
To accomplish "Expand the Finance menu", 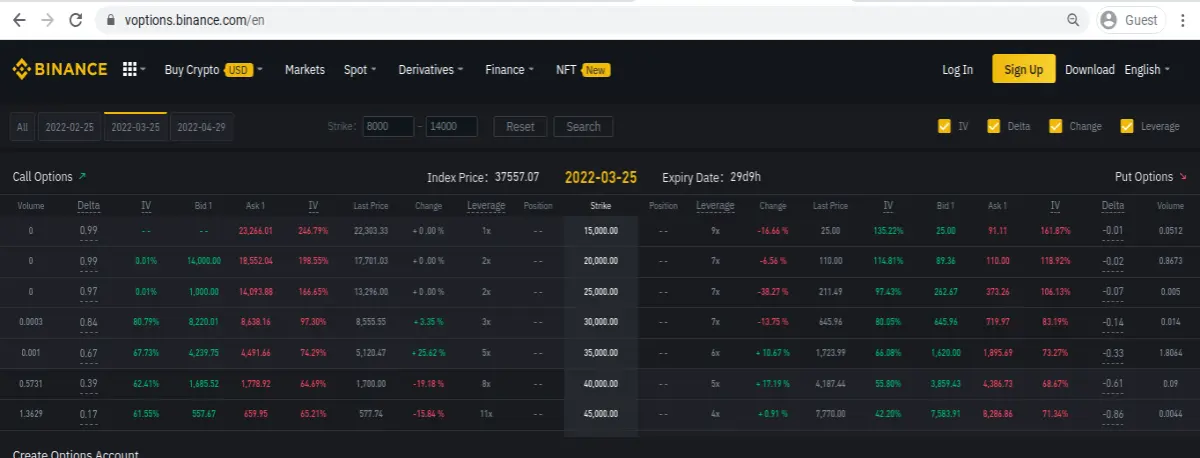I will click(x=510, y=70).
